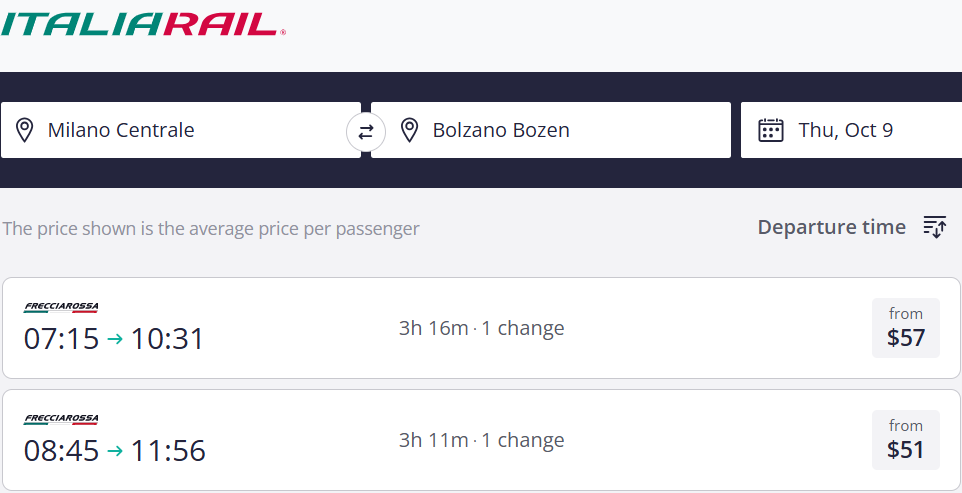Click Frecciarossa logo on 08:45 train
Screen dimensions: 962x493
coord(61,419)
